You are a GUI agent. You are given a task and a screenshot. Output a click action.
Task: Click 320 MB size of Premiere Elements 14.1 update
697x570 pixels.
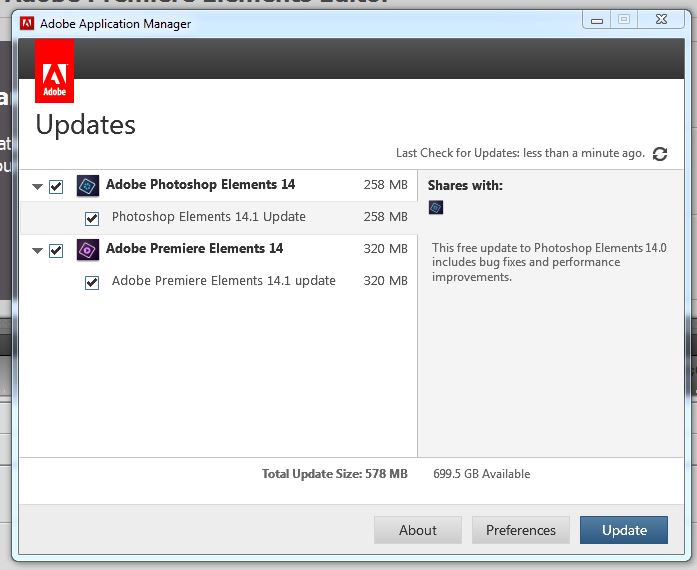pyautogui.click(x=385, y=281)
